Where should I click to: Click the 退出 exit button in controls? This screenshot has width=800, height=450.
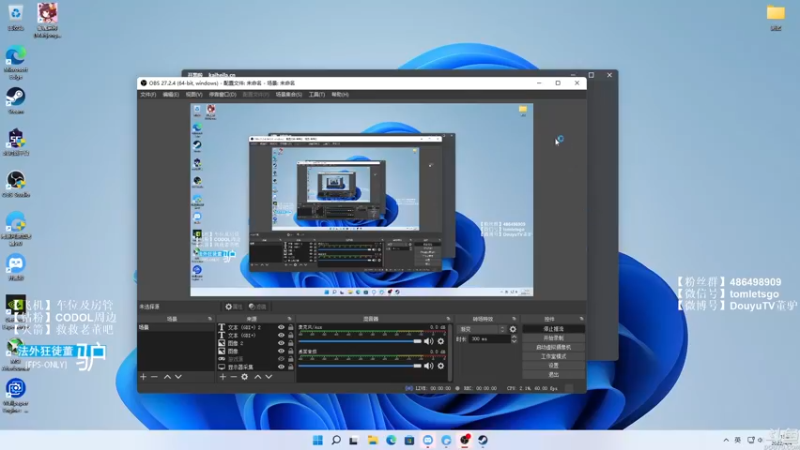(x=554, y=374)
